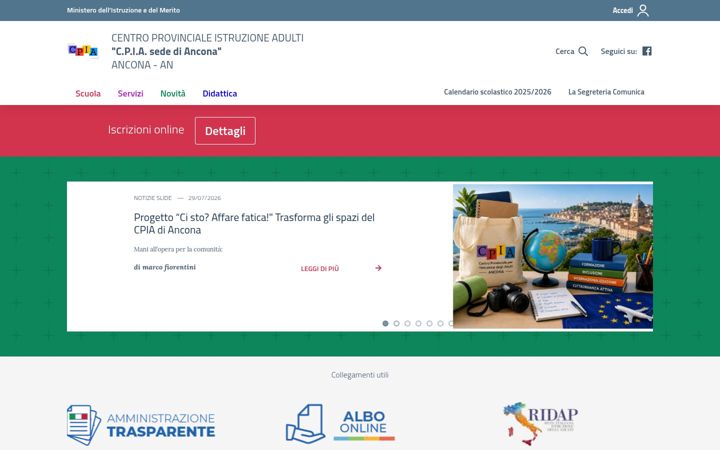
Task: Click the Amministrazione Trasparente banner text
Action: 161,425
